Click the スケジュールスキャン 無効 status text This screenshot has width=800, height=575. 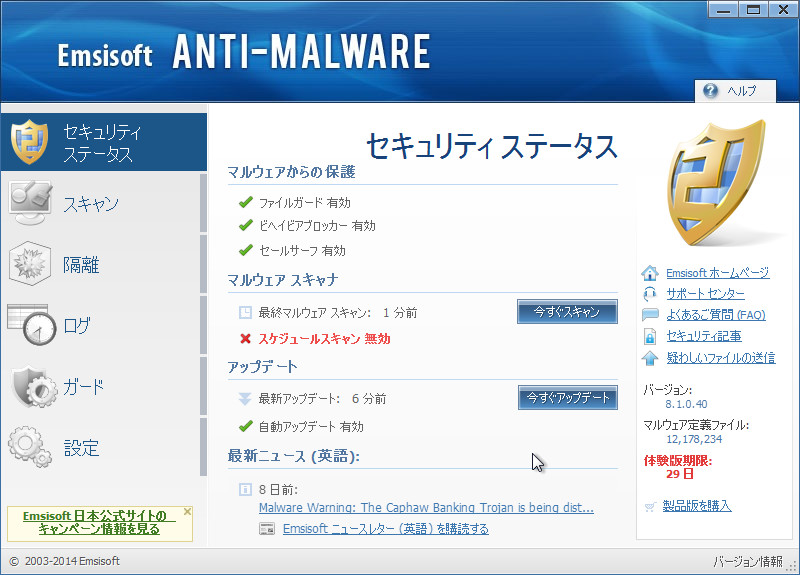(x=324, y=339)
